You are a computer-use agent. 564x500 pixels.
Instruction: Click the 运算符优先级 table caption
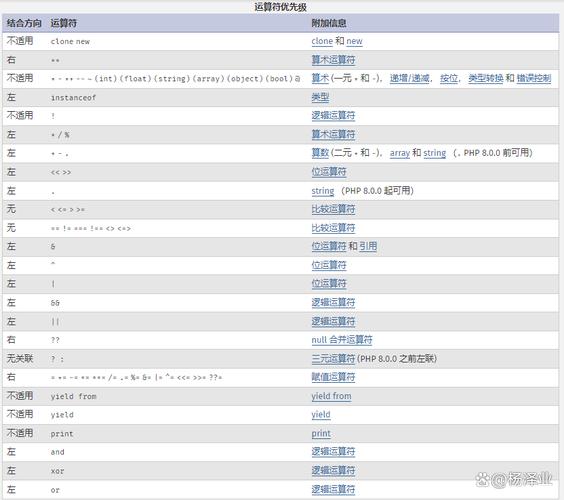[281, 7]
